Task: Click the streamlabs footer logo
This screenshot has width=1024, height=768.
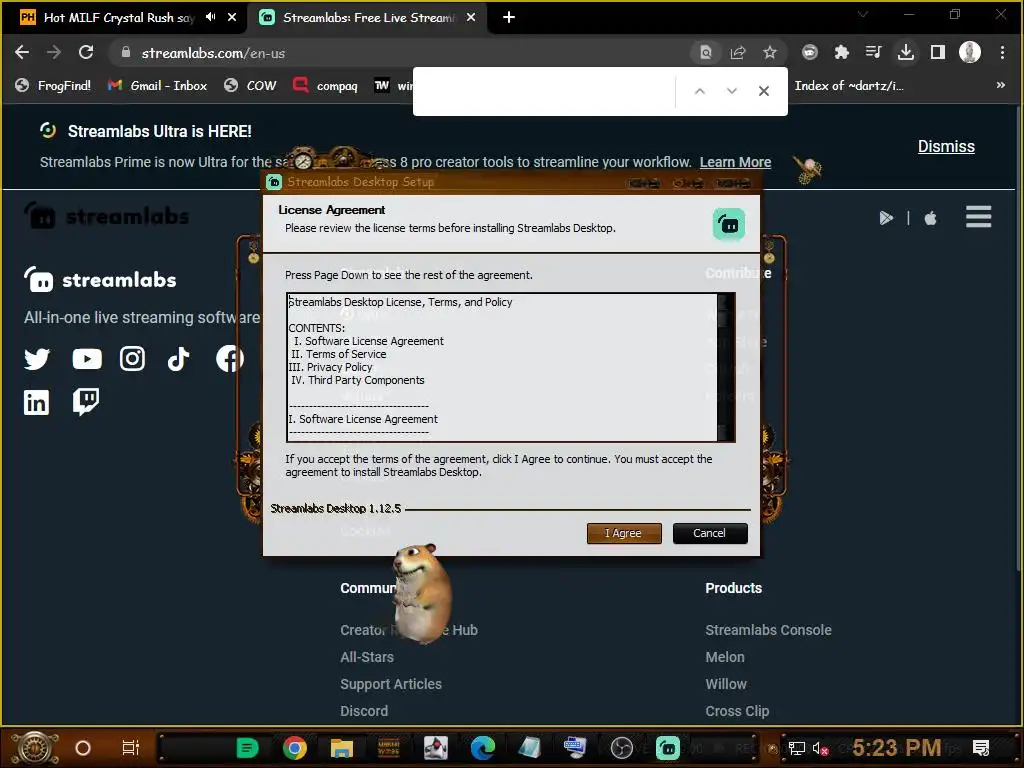Action: (100, 280)
